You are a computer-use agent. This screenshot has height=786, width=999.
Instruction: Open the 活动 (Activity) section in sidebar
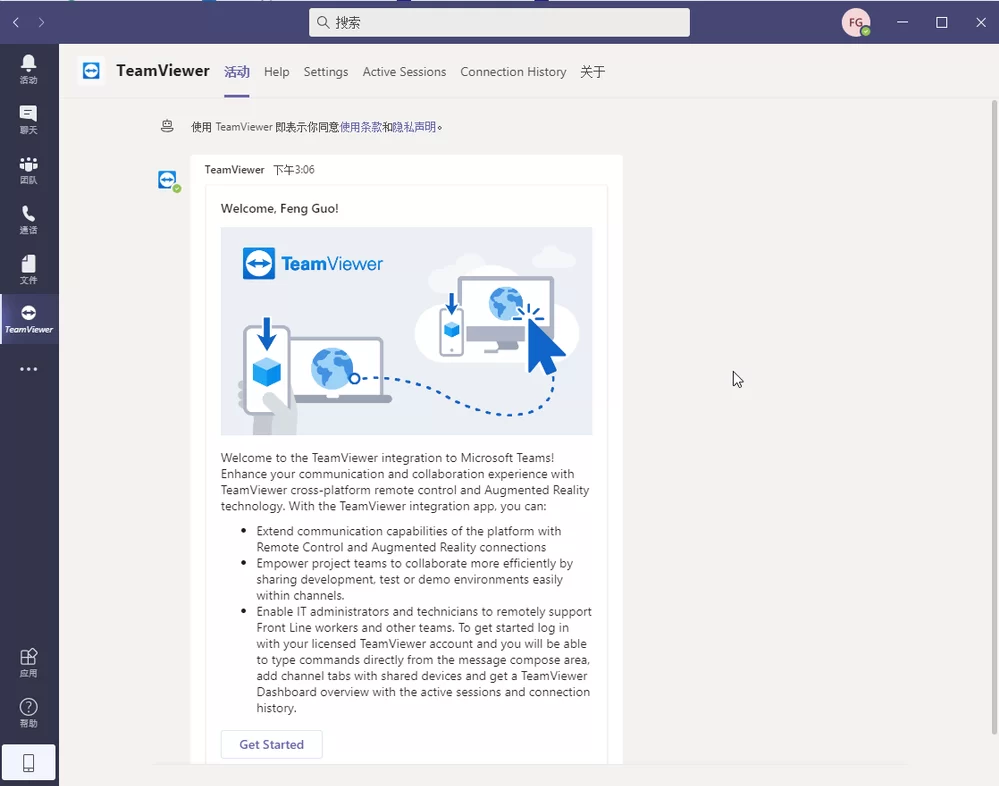[28, 68]
